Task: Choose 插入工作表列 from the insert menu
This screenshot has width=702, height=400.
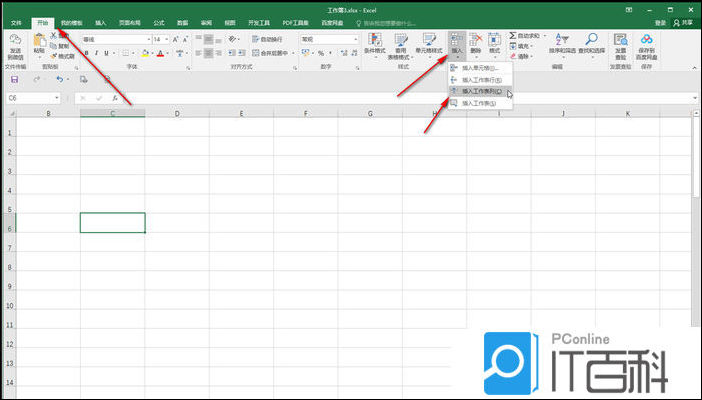Action: [x=480, y=91]
